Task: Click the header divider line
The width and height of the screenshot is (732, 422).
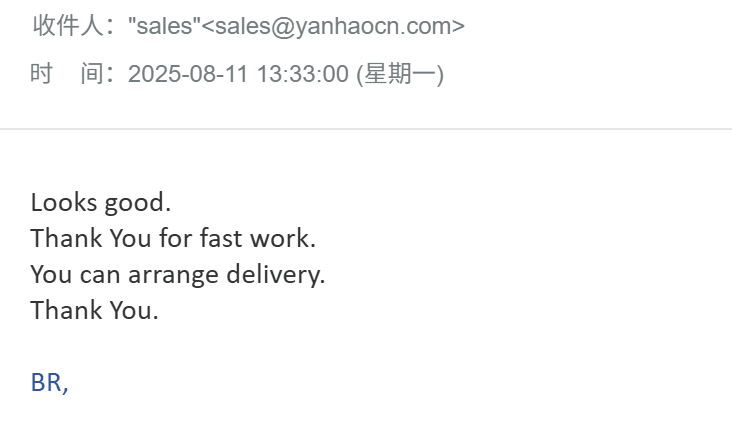Action: click(x=366, y=128)
